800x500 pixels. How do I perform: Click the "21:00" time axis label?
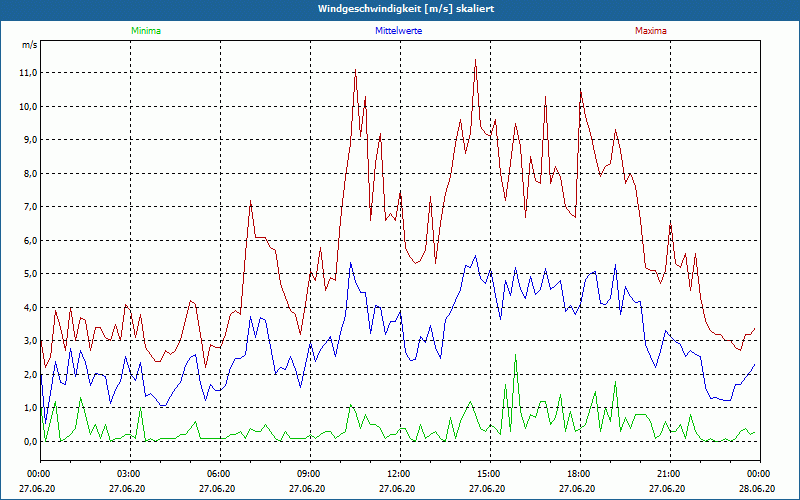667,474
